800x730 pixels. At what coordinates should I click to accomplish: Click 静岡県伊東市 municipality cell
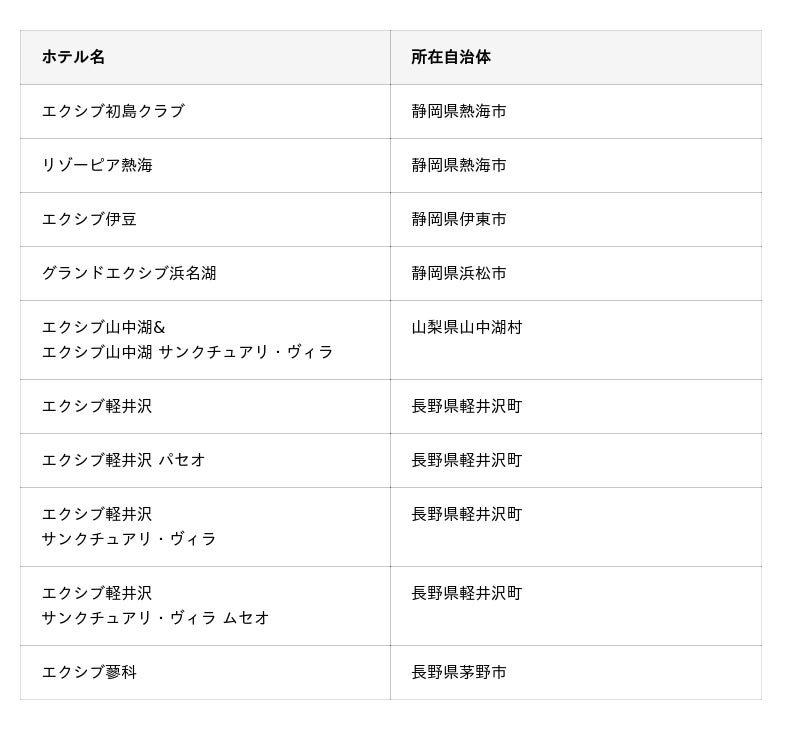[x=459, y=219]
